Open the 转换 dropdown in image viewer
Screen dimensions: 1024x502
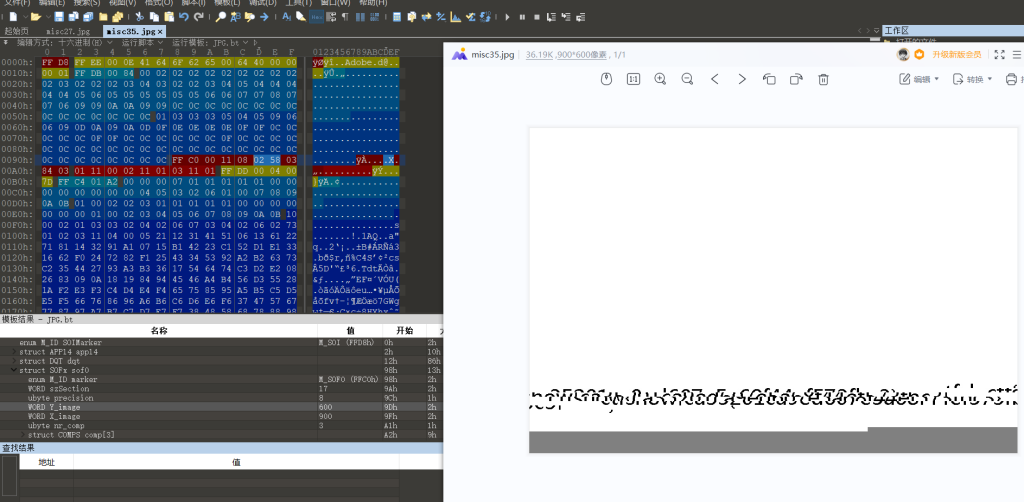point(973,79)
